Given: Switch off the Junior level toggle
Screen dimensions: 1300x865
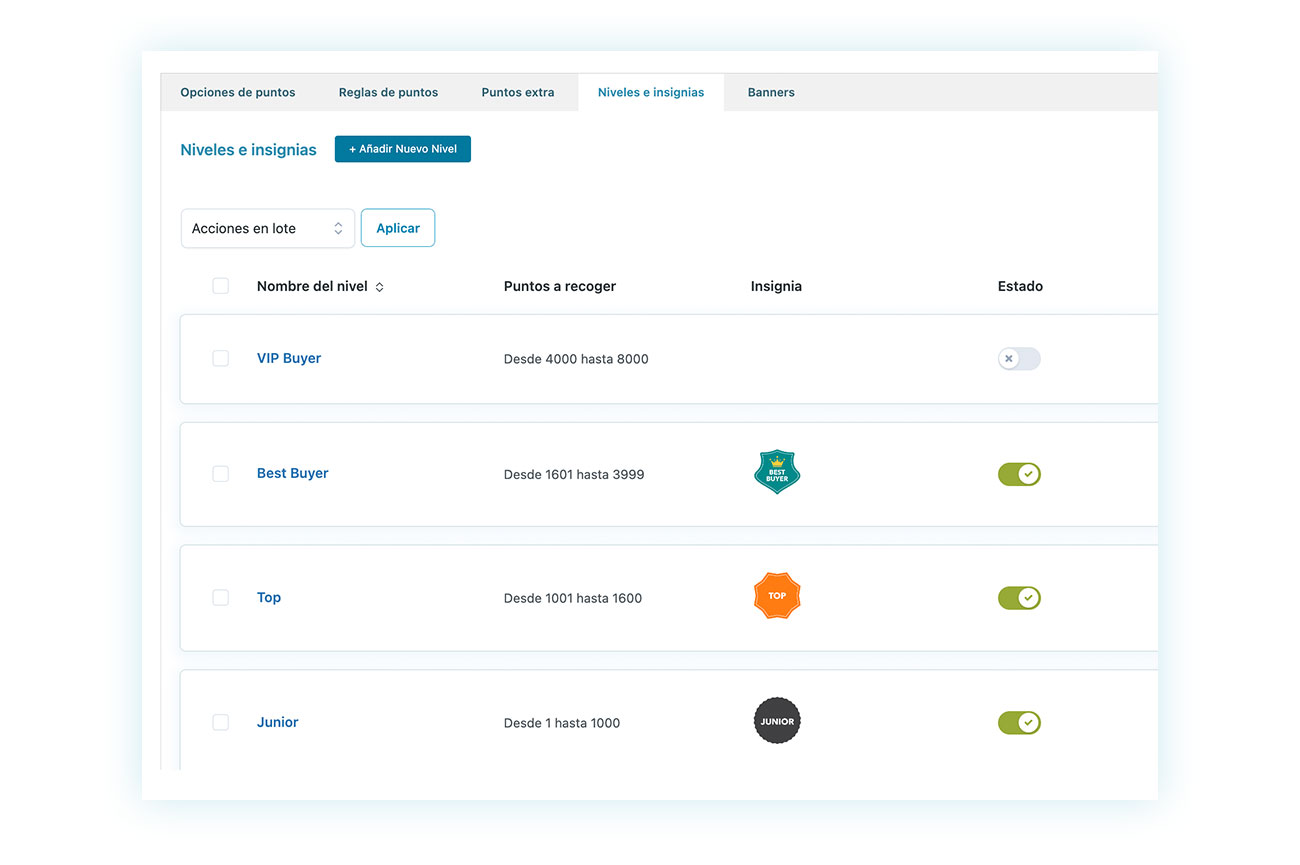Looking at the screenshot, I should (1019, 722).
